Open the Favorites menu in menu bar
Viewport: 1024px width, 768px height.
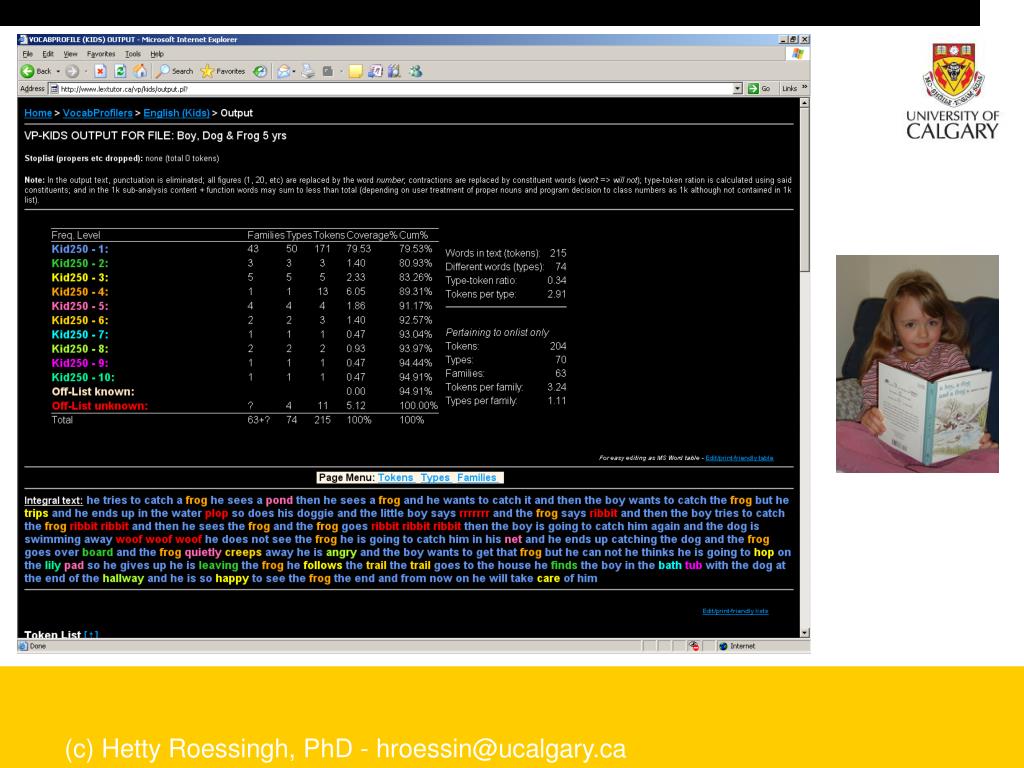tap(101, 53)
